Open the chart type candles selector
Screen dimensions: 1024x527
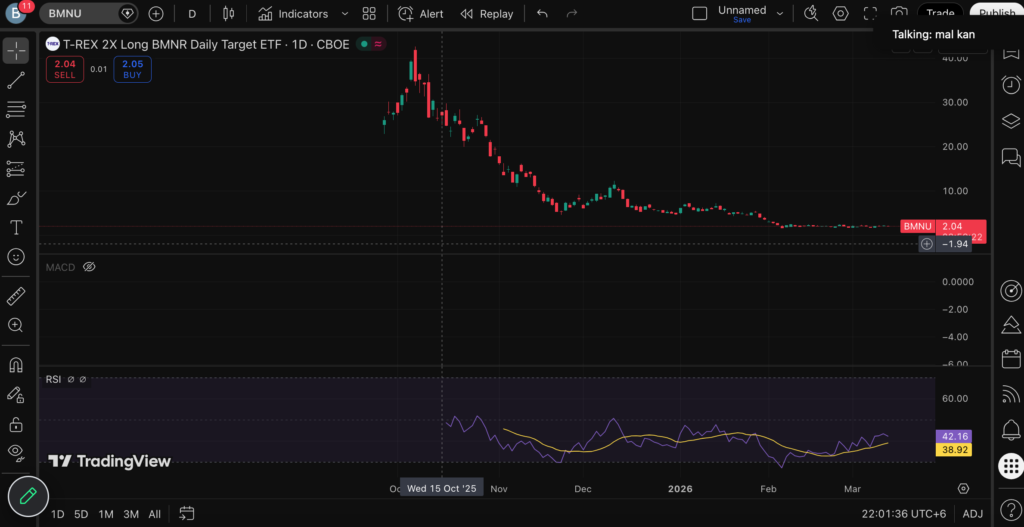pos(228,14)
